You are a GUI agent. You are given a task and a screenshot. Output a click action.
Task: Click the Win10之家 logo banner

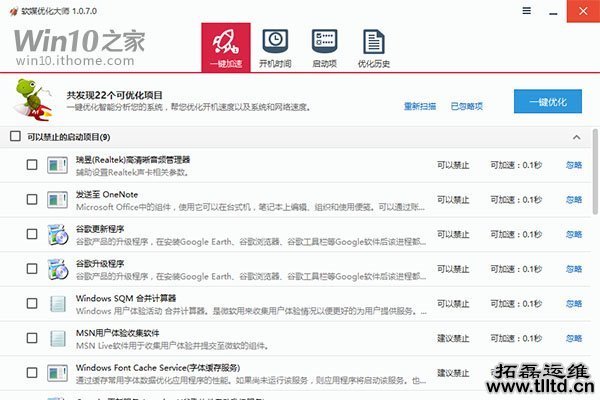pos(79,47)
